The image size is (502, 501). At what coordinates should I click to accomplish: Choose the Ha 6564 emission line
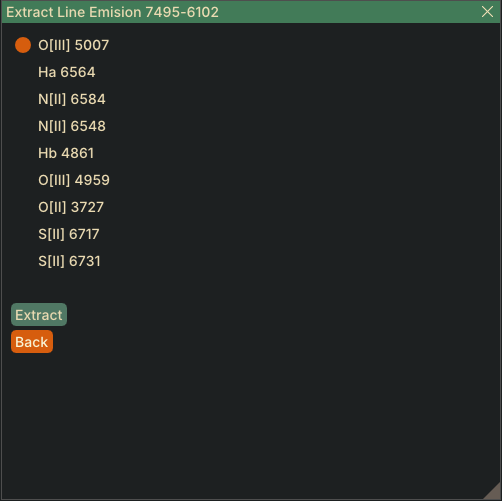pyautogui.click(x=67, y=72)
